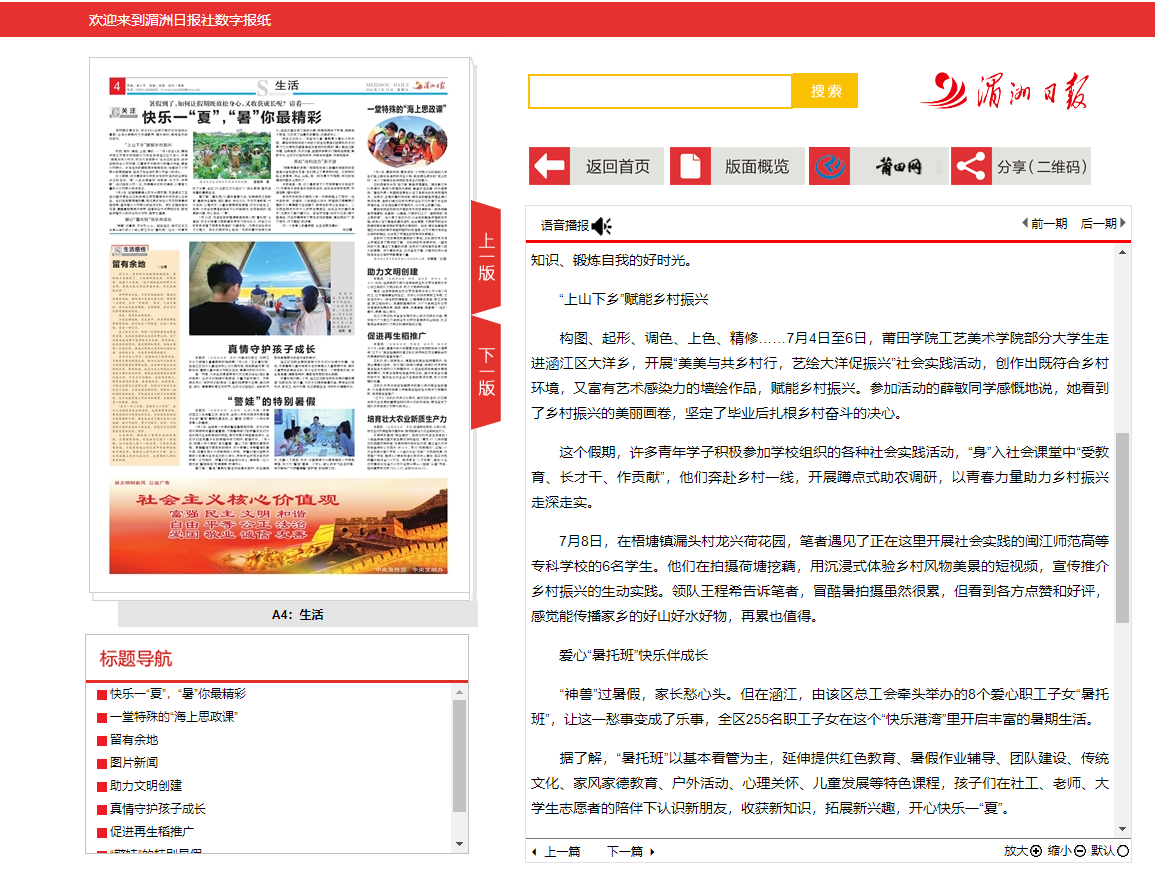Click beach photo above 真情守护孩子成长
The width and height of the screenshot is (1155, 876).
[261, 288]
